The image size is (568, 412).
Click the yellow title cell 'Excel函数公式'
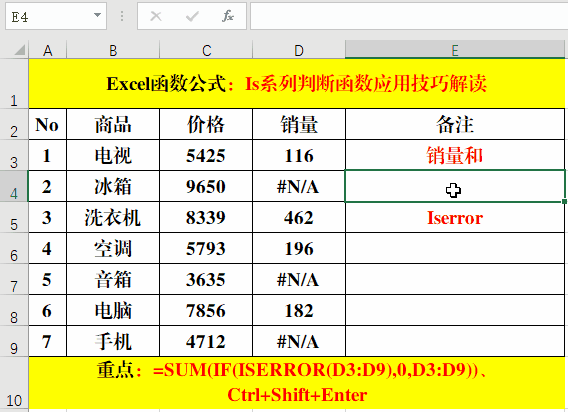coord(296,84)
